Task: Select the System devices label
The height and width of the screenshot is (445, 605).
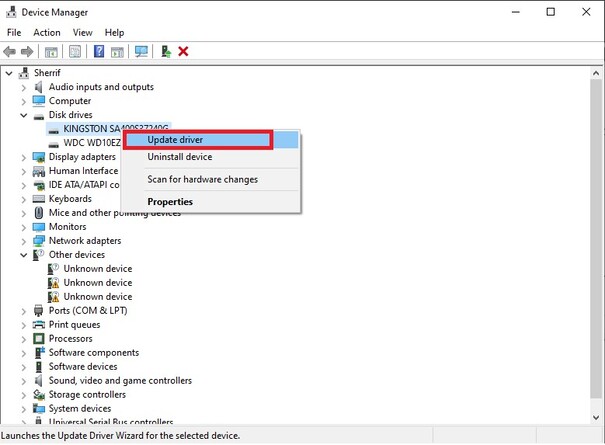Action: click(x=80, y=408)
